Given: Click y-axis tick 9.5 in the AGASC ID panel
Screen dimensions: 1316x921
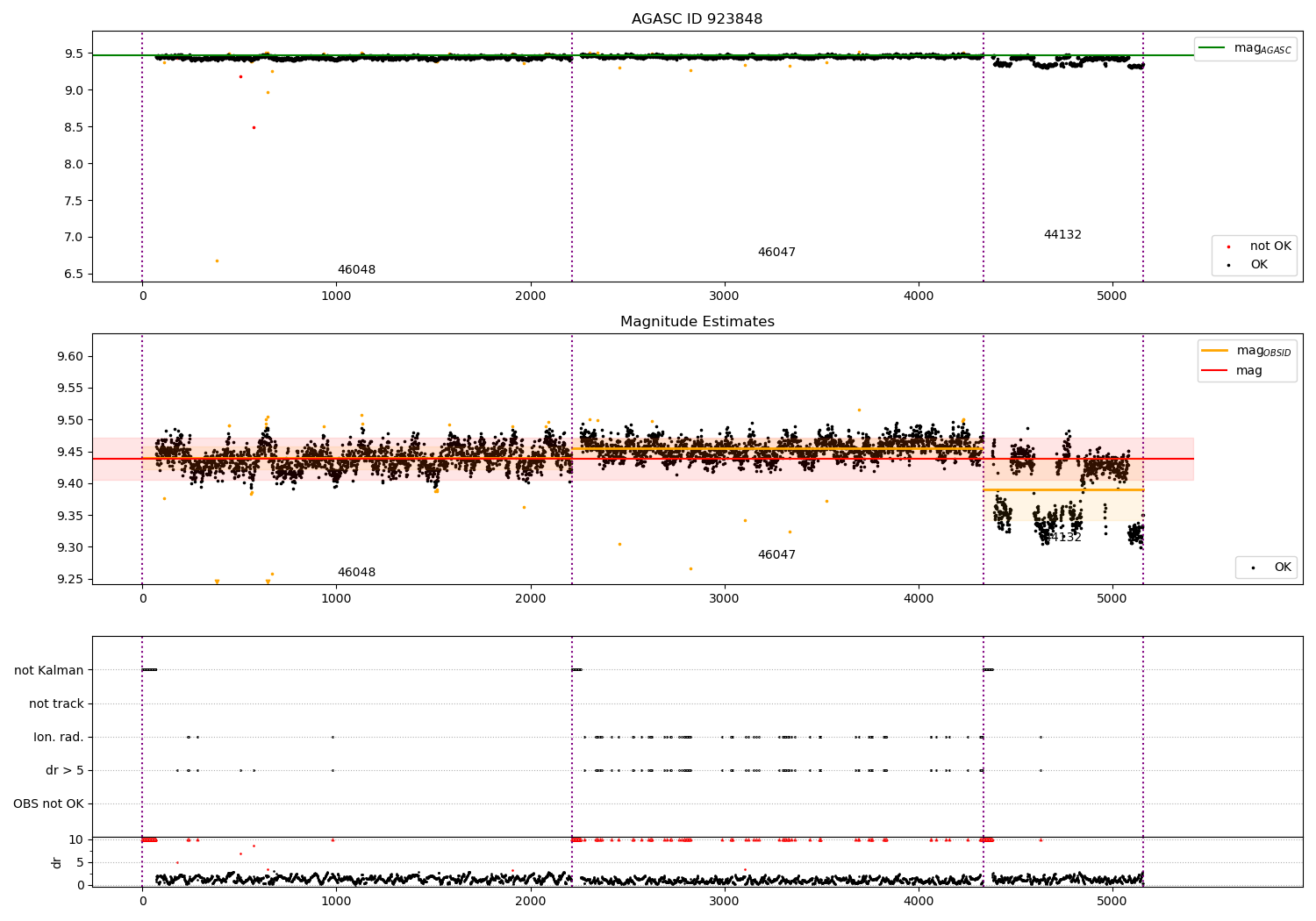Looking at the screenshot, I should [x=75, y=54].
